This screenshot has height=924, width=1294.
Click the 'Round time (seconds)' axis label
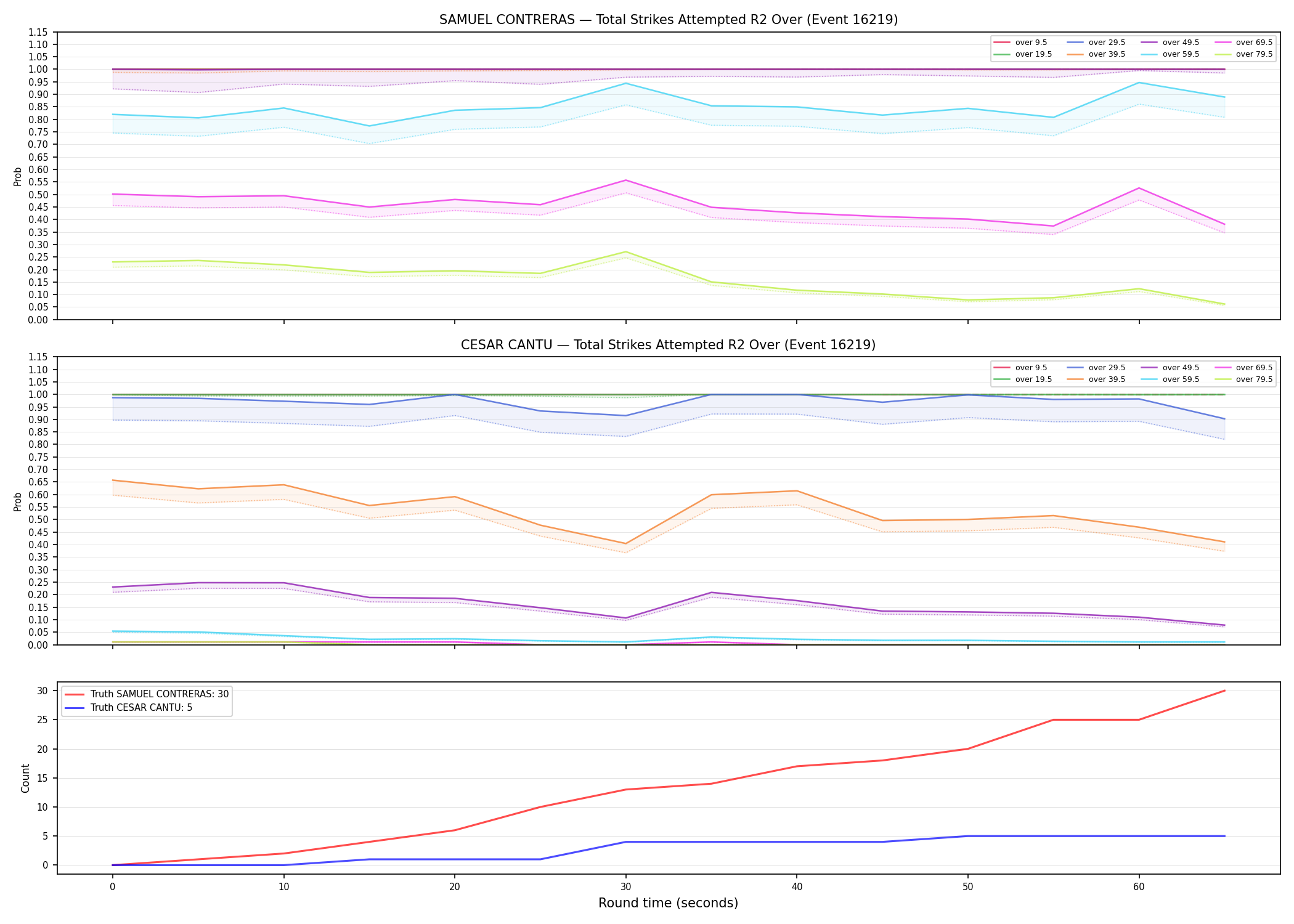669,903
